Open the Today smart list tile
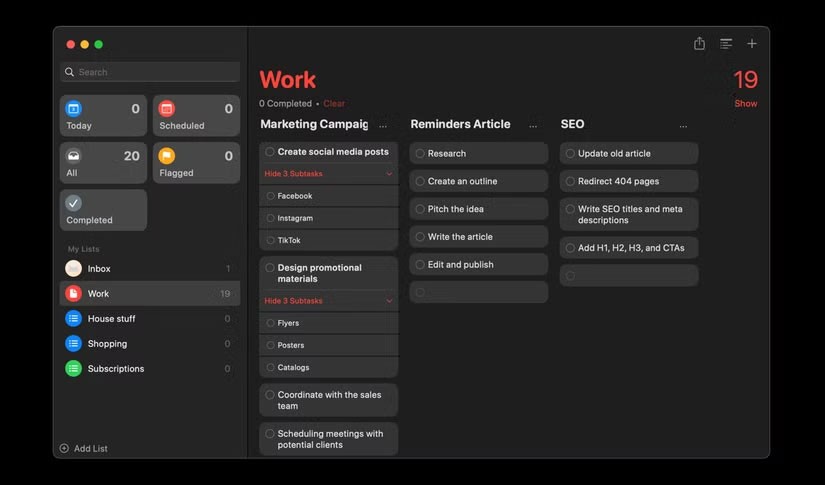Viewport: 825px width, 485px height. tap(103, 116)
